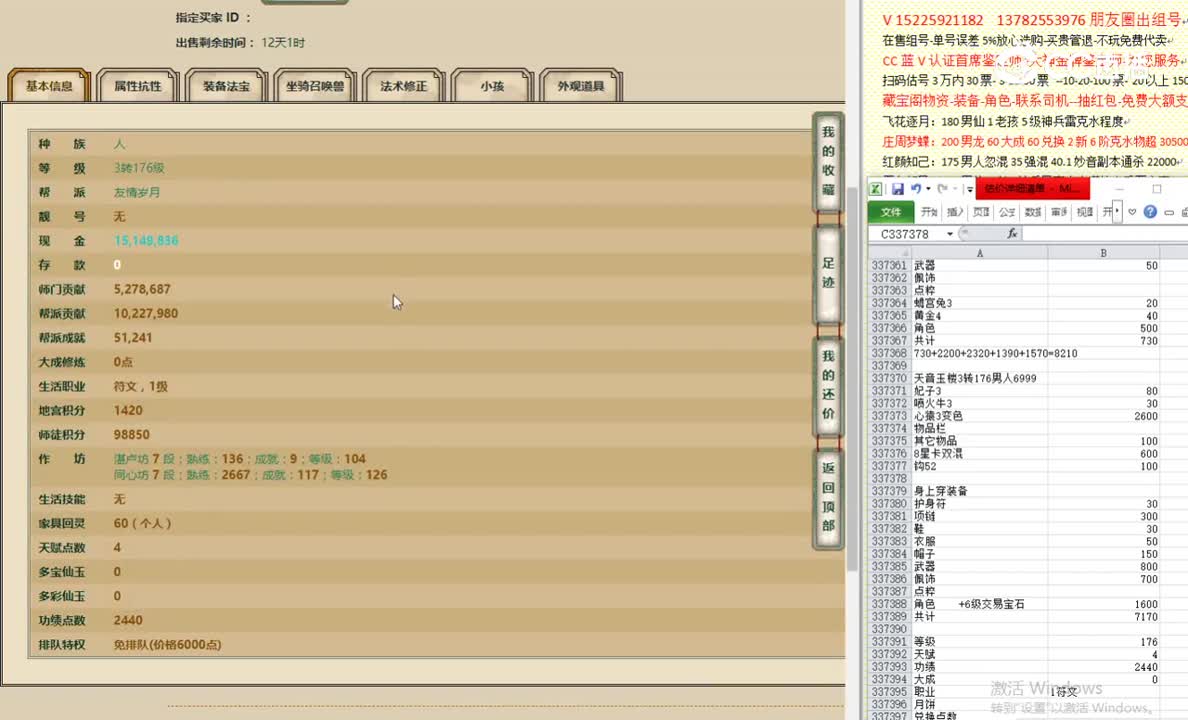Open the Name Box dropdown arrow
Image resolution: width=1188 pixels, height=720 pixels.
coord(950,233)
